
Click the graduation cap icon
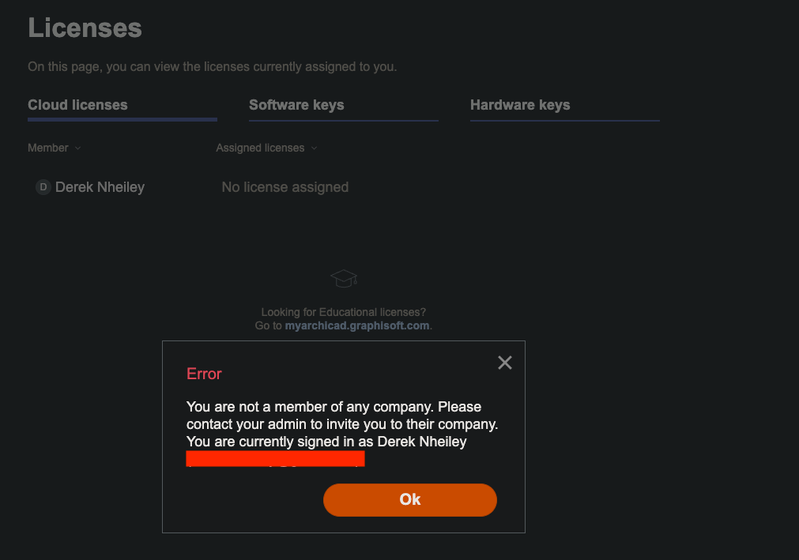(x=344, y=278)
